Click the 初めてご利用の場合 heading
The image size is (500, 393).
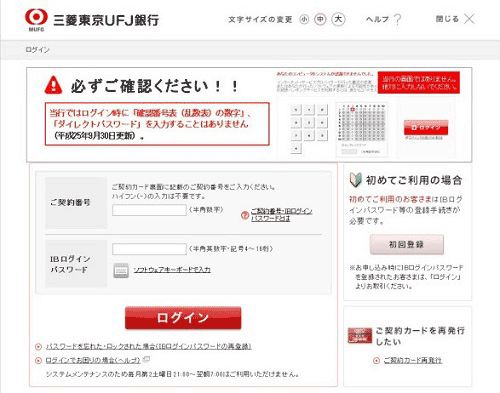[414, 180]
